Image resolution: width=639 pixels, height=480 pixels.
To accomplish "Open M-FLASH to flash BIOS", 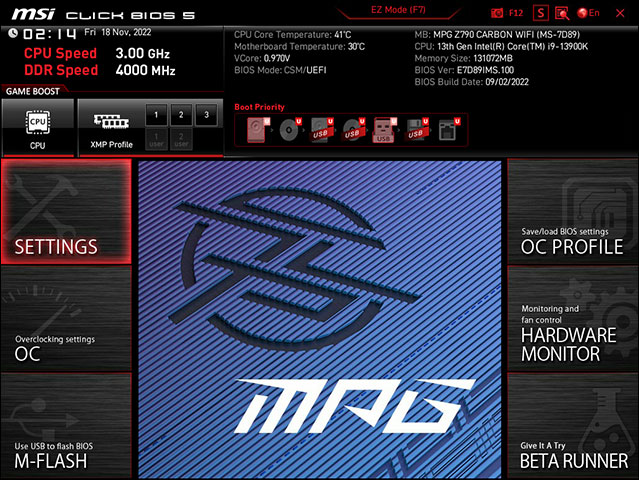I will point(66,426).
